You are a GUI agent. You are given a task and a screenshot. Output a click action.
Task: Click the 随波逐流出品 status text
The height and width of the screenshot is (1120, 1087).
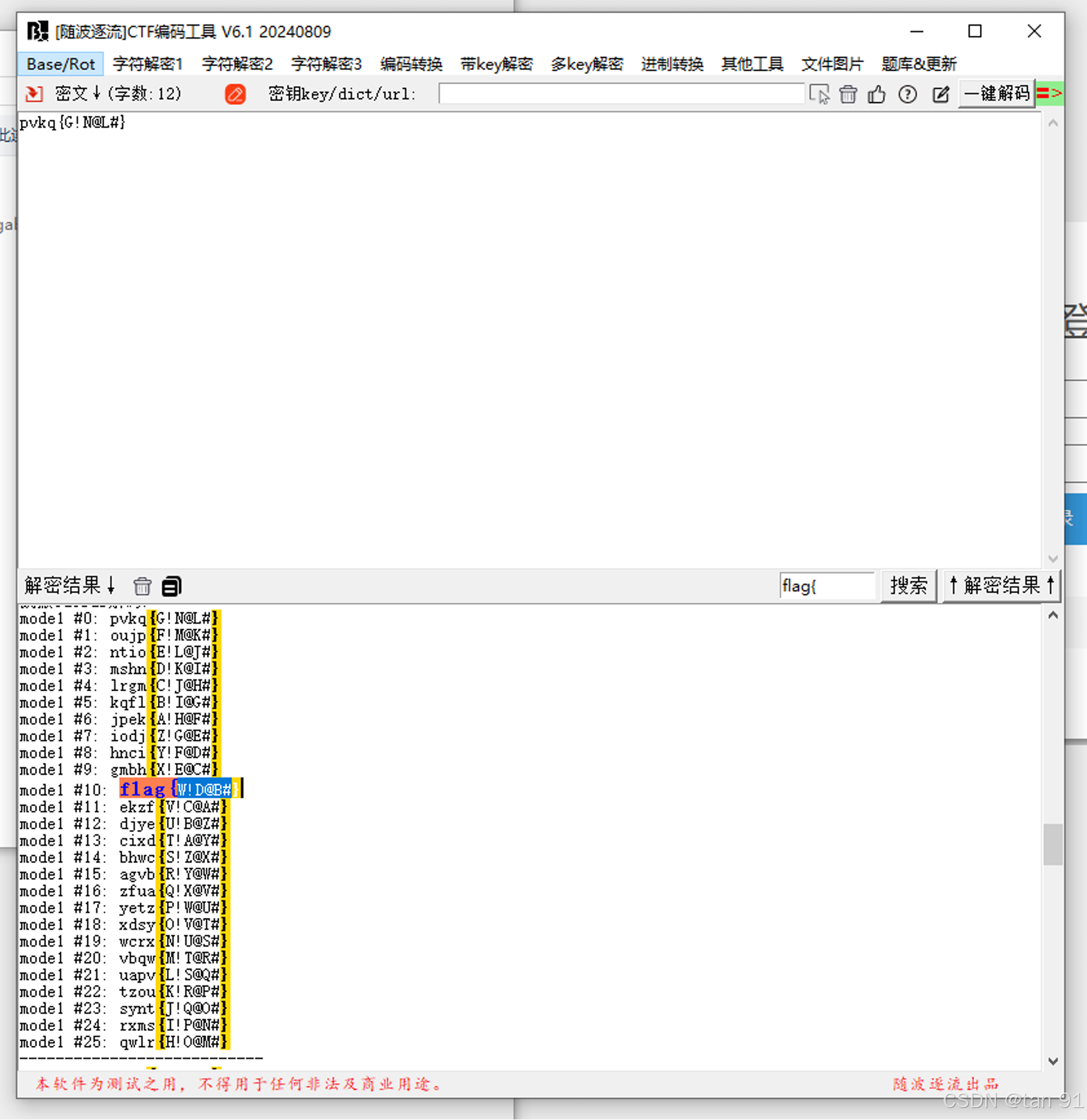tap(946, 1084)
